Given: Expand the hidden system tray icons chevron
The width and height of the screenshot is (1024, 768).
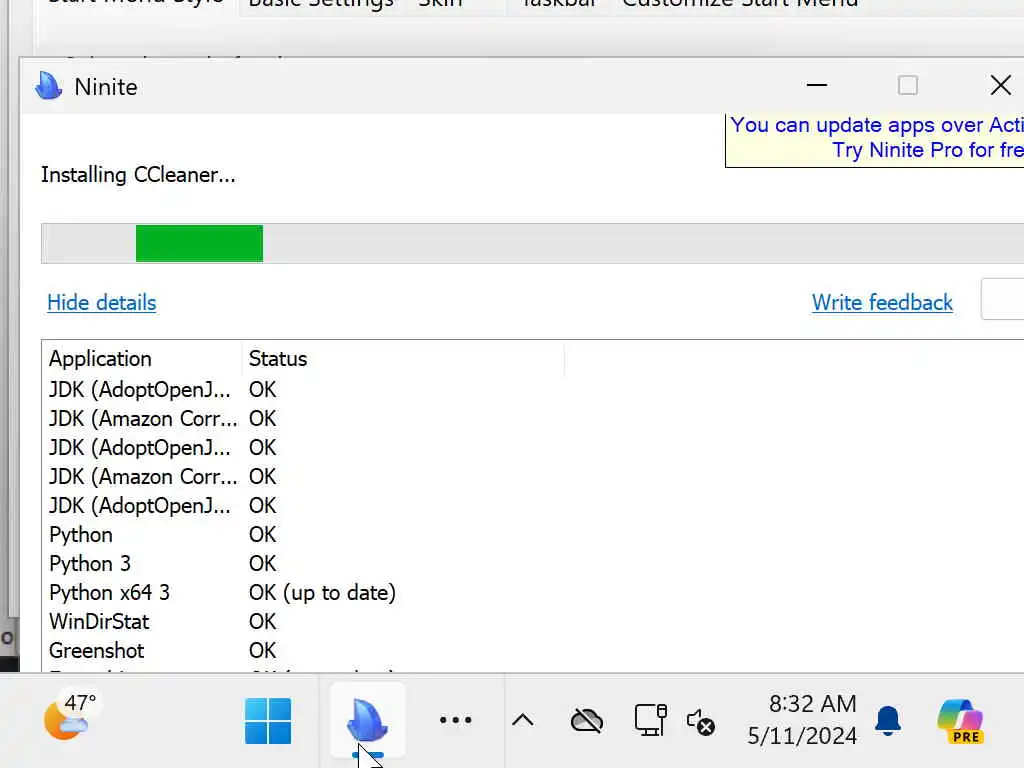Looking at the screenshot, I should (x=522, y=720).
